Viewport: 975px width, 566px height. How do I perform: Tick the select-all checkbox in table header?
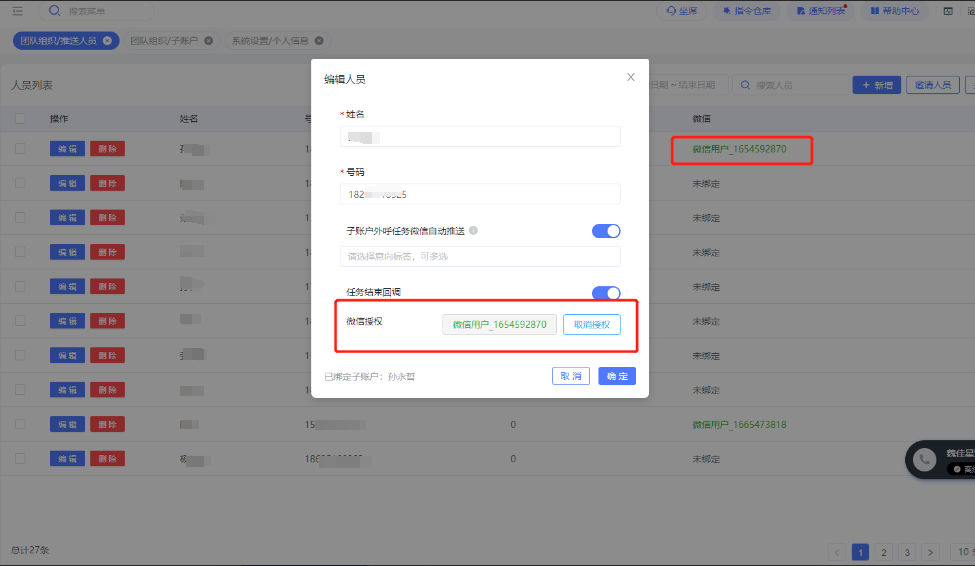click(x=20, y=119)
